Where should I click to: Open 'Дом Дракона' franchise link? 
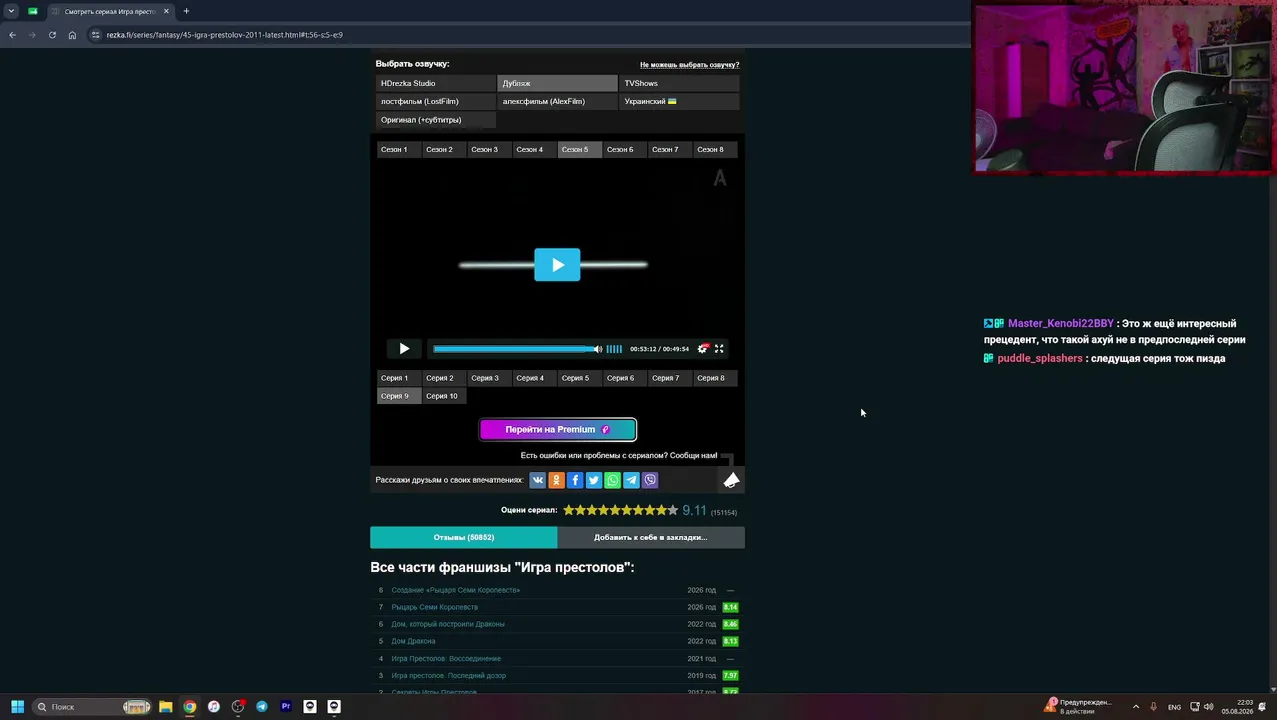coord(413,641)
